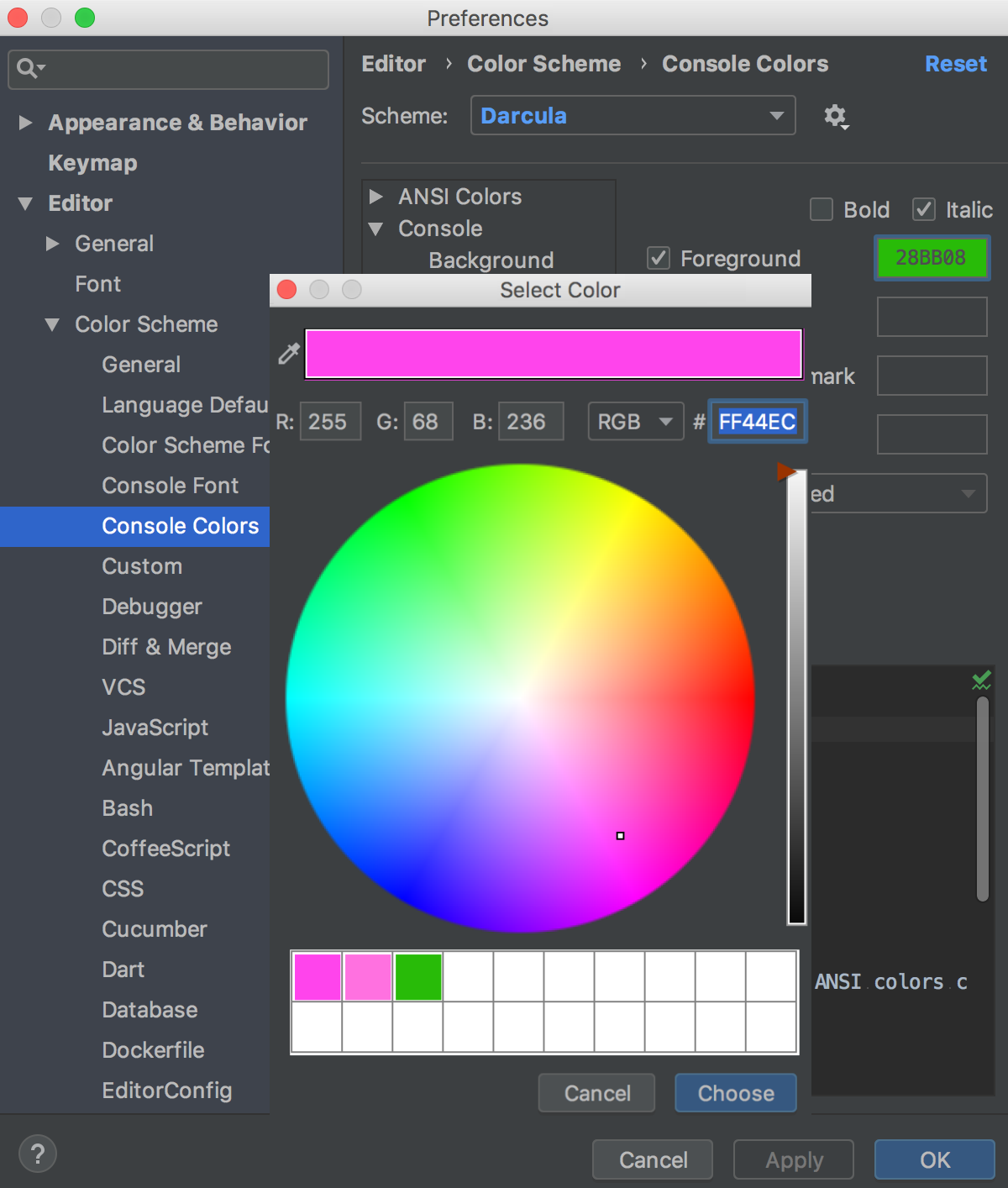Click the magenta color preview bar

pos(554,354)
